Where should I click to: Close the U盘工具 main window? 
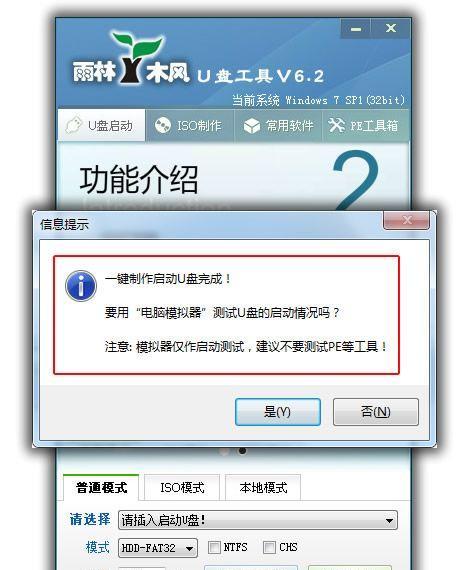tap(391, 29)
